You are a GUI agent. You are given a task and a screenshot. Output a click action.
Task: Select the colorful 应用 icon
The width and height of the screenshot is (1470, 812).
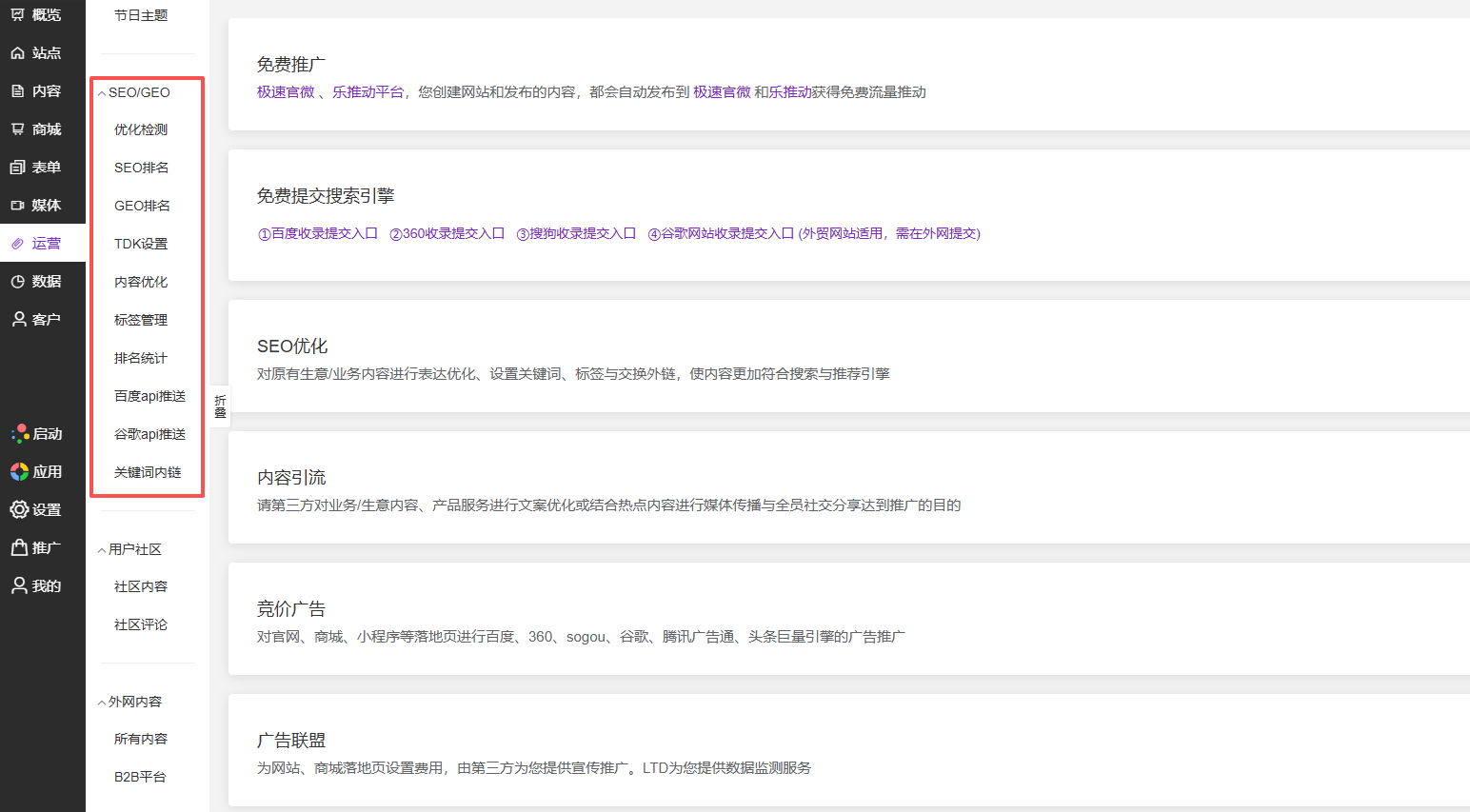(19, 472)
